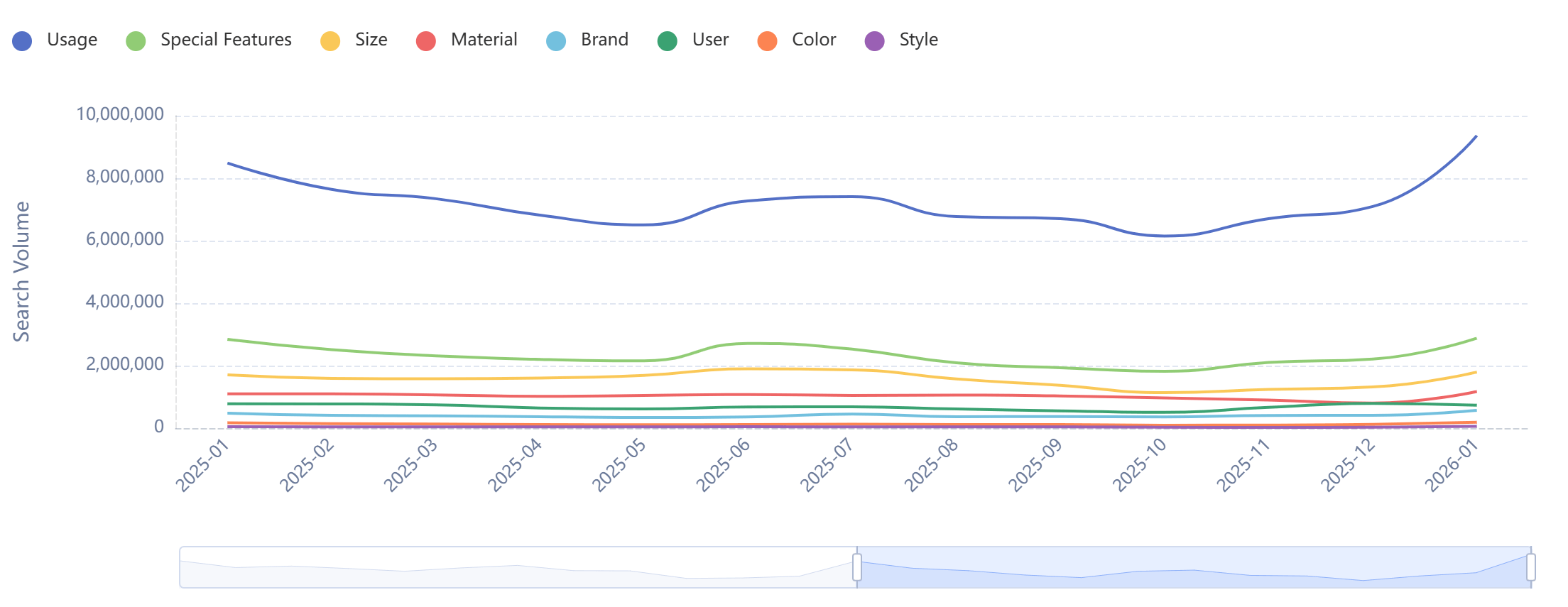Hide the Brand series by its label
Viewport: 1568px width, 607px height.
(604, 40)
